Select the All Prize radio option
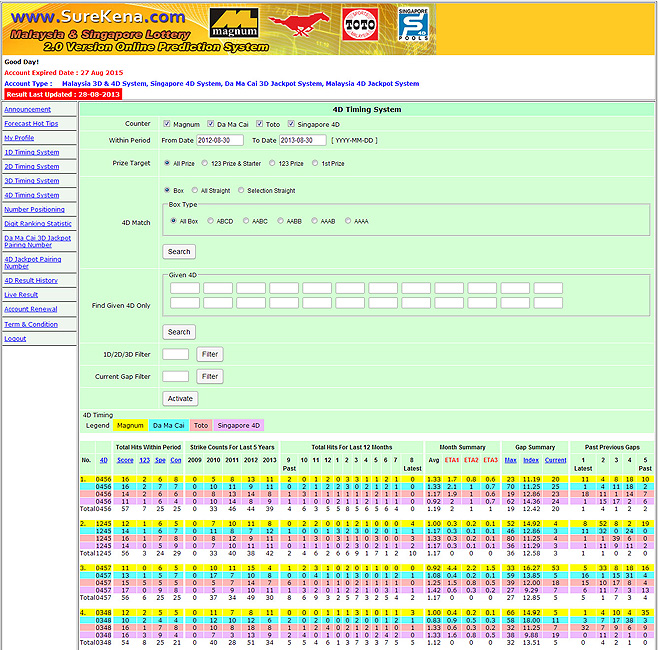This screenshot has height=650, width=660. 167,163
